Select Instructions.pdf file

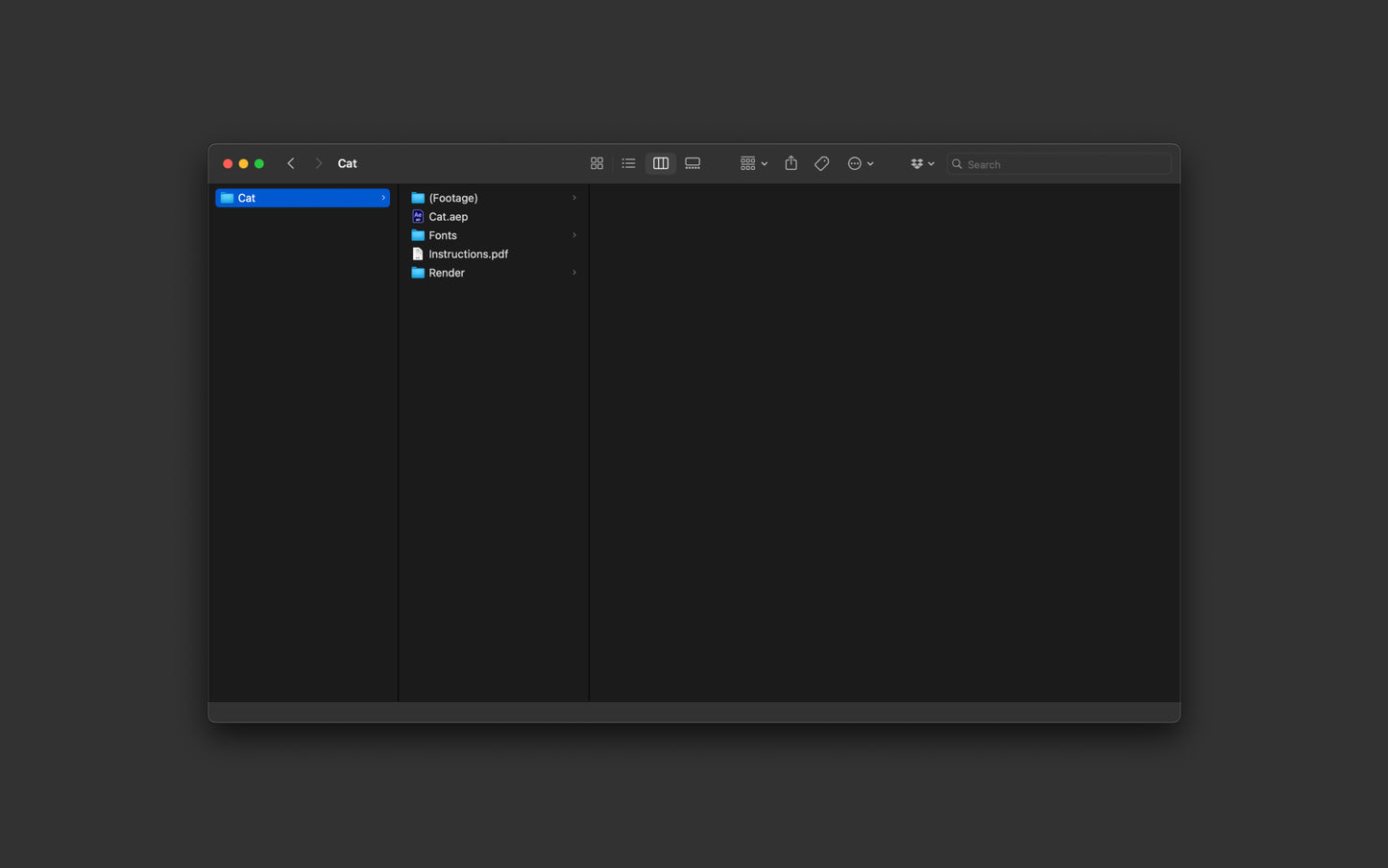pos(494,253)
